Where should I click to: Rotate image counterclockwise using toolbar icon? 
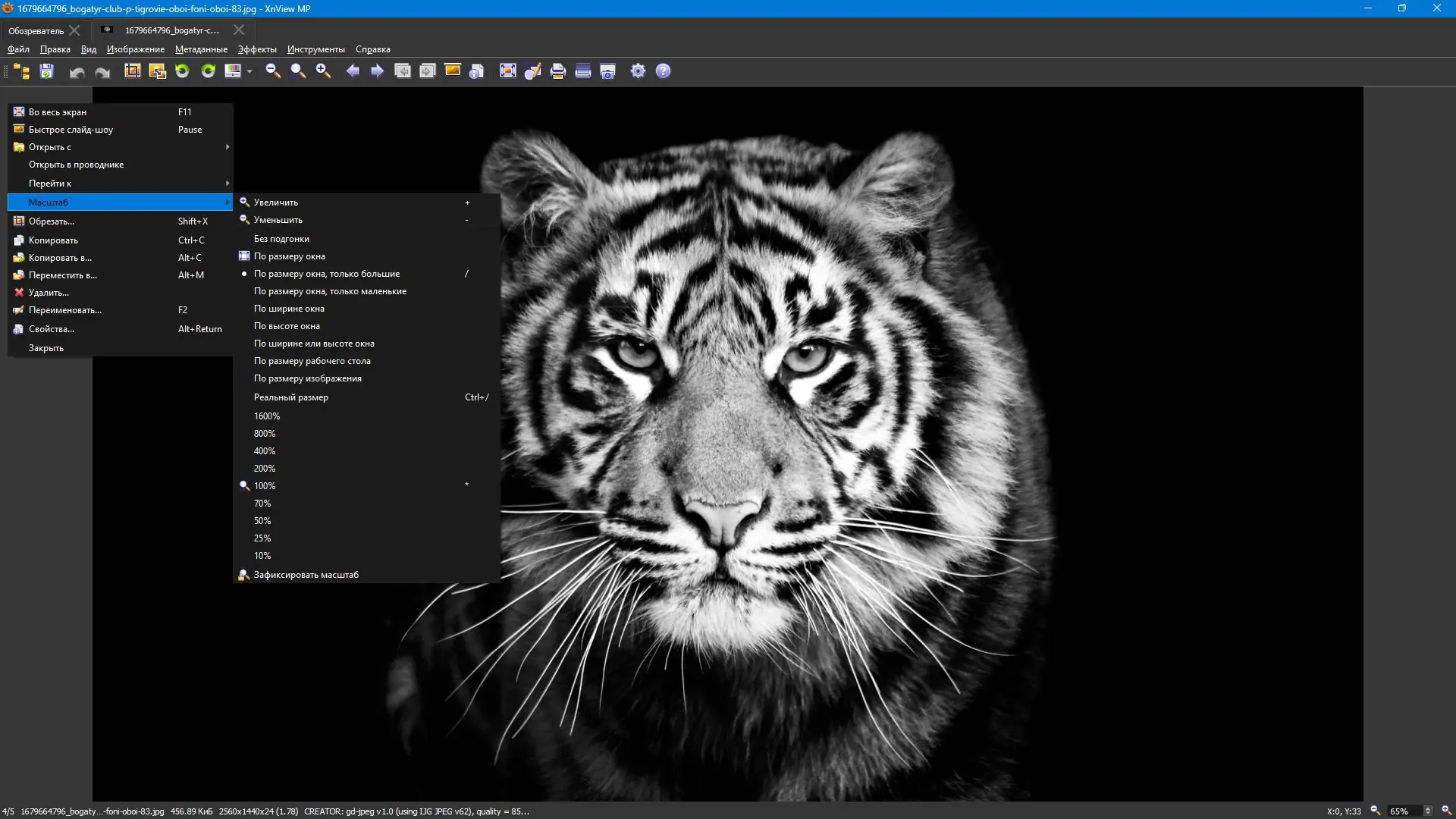[182, 71]
